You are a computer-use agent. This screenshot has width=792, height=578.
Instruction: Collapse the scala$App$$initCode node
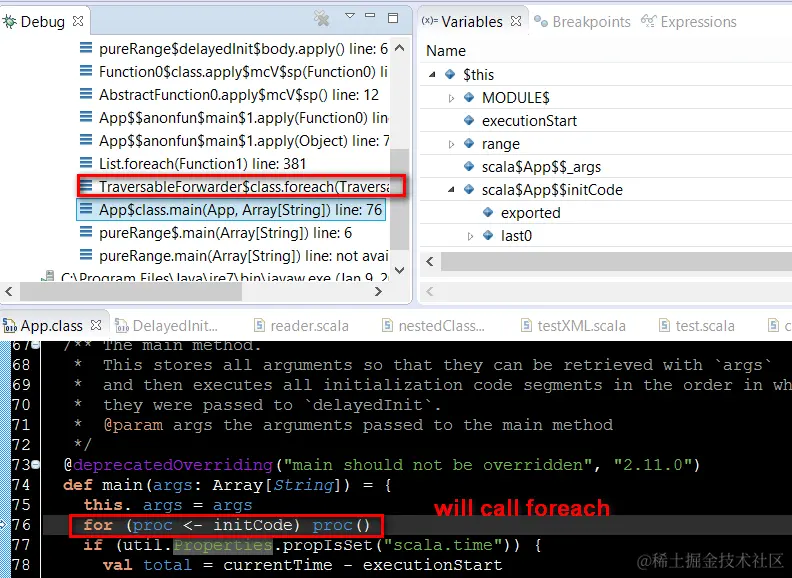(451, 189)
